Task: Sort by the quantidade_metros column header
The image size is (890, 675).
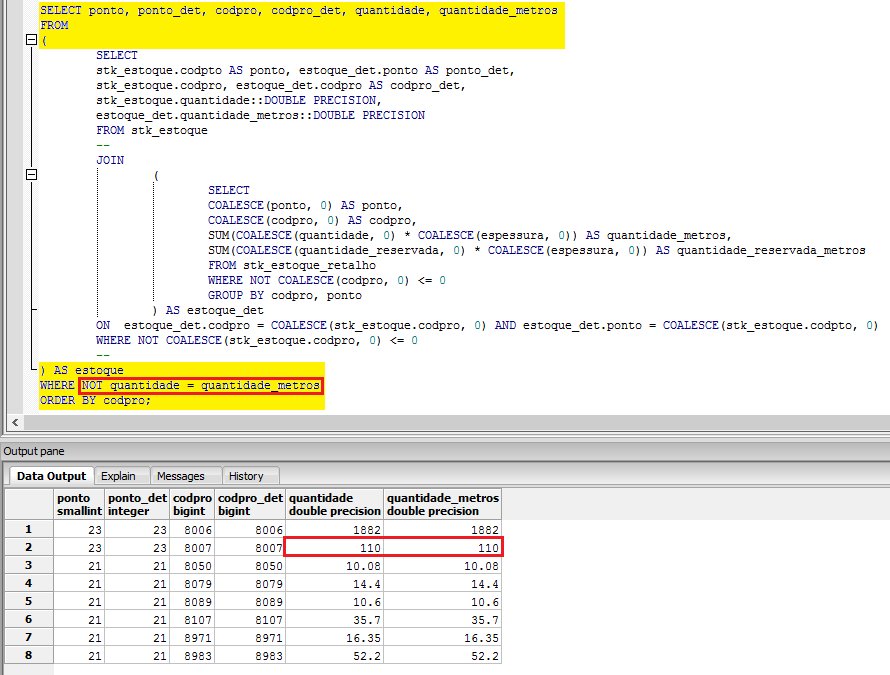Action: 441,503
